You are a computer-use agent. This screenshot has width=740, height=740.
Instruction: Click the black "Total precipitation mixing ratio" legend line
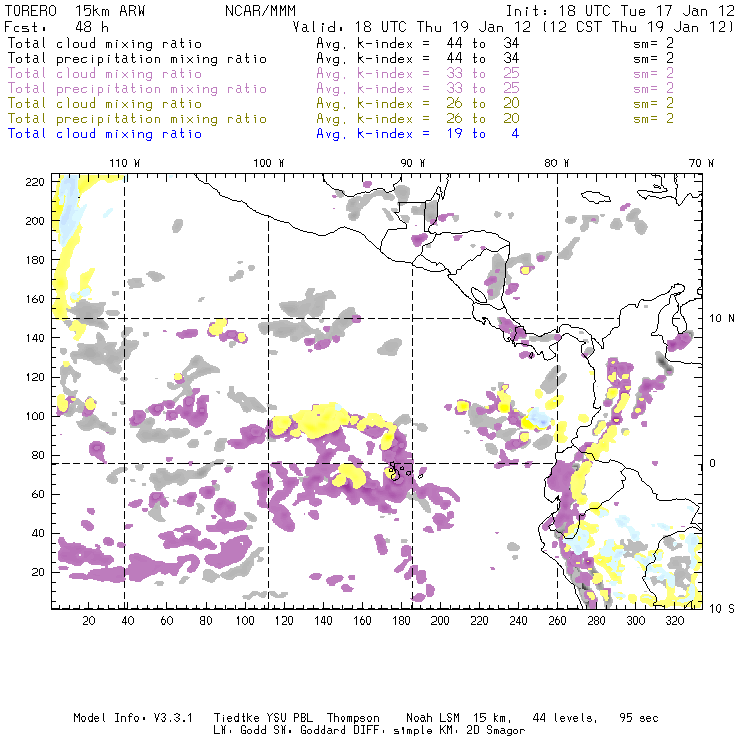pos(137,59)
